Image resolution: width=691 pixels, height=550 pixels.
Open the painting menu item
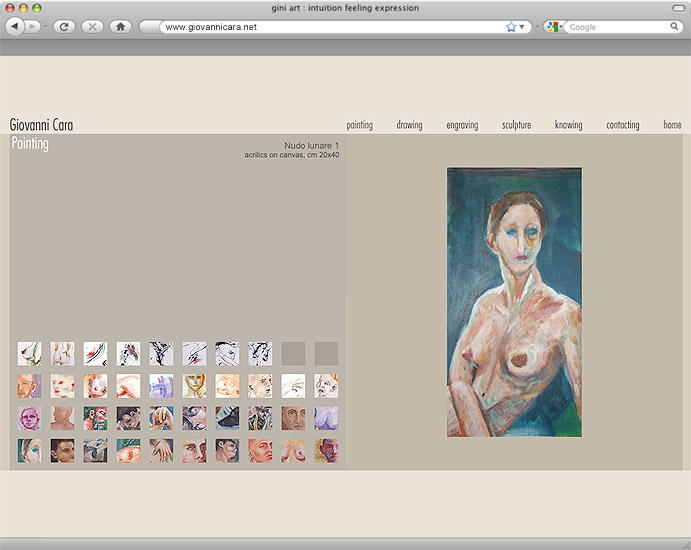coord(359,125)
